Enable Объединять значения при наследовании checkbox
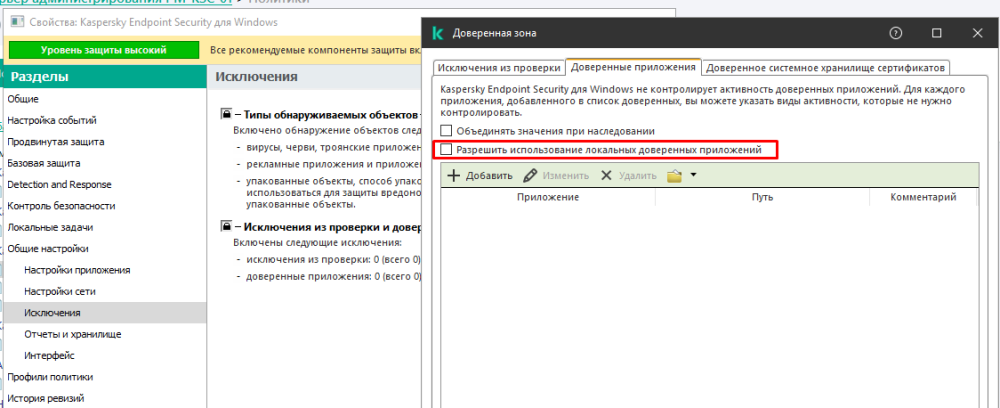 pyautogui.click(x=446, y=131)
